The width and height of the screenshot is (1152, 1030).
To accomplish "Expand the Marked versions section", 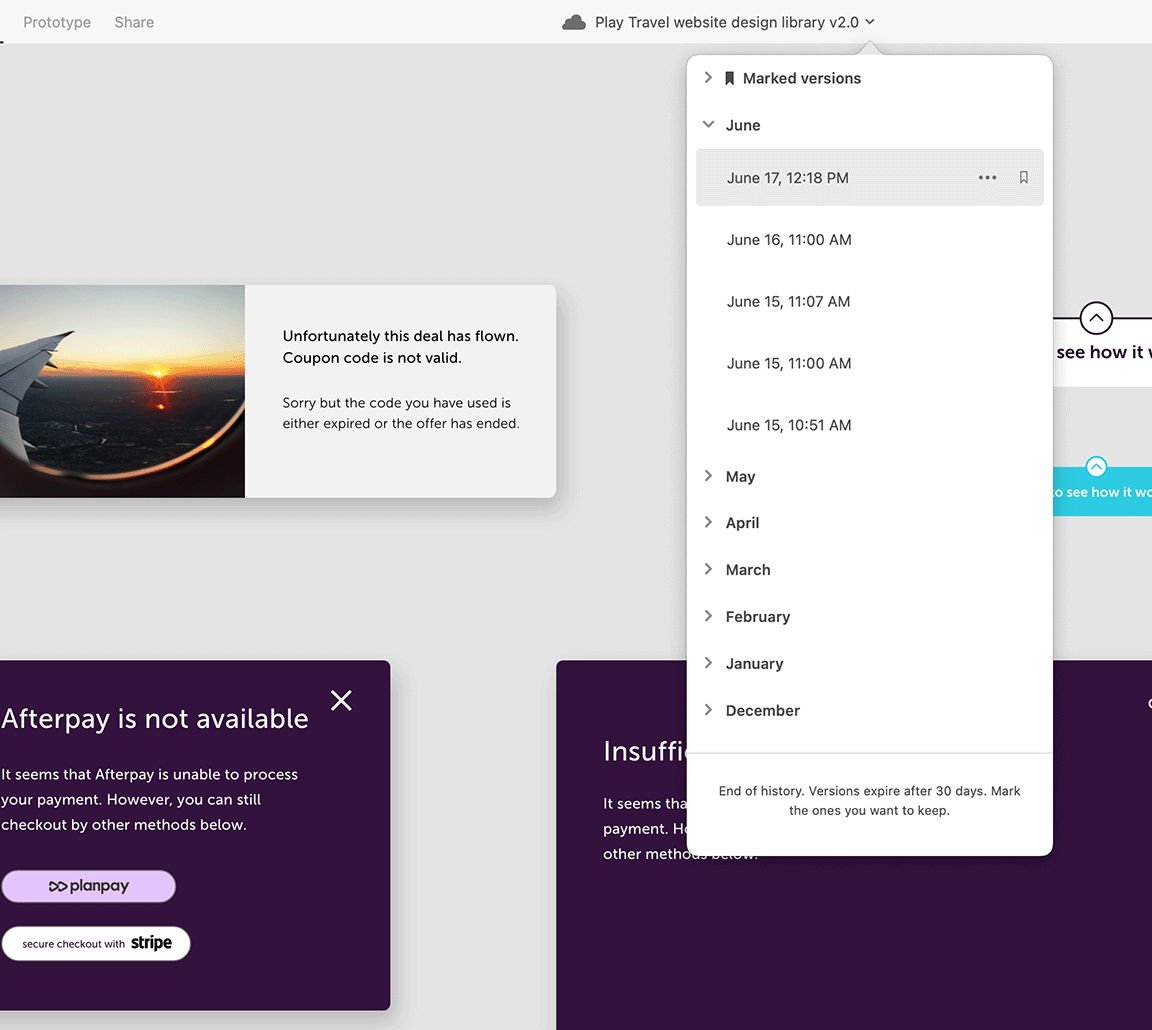I will click(708, 78).
